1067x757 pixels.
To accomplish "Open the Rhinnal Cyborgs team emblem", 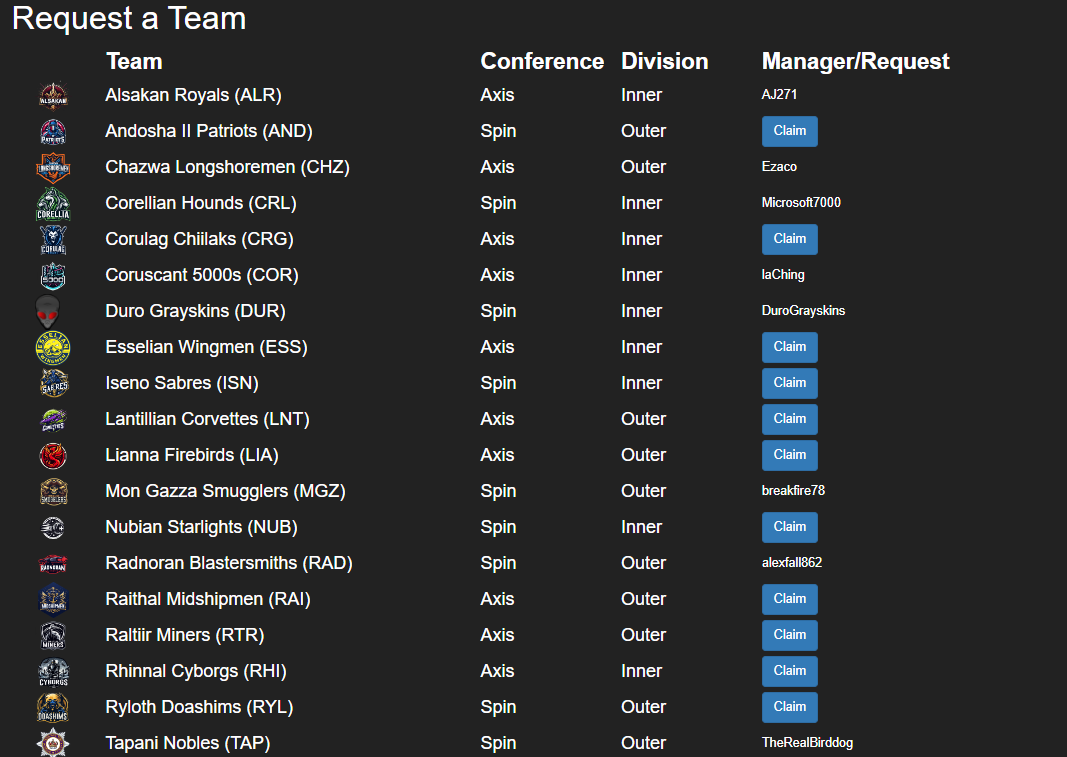I will click(54, 671).
